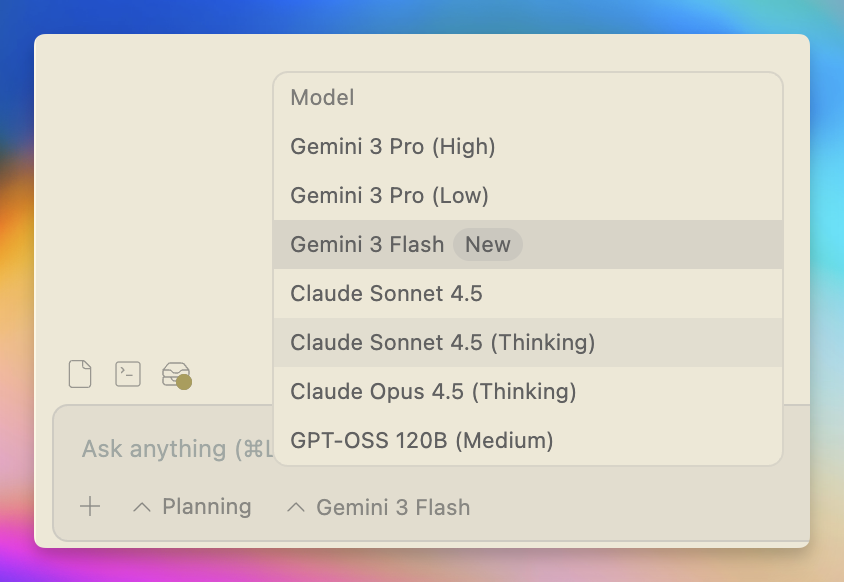The image size is (844, 582).
Task: Select Gemini 3 Flash in model menu
Action: [367, 245]
